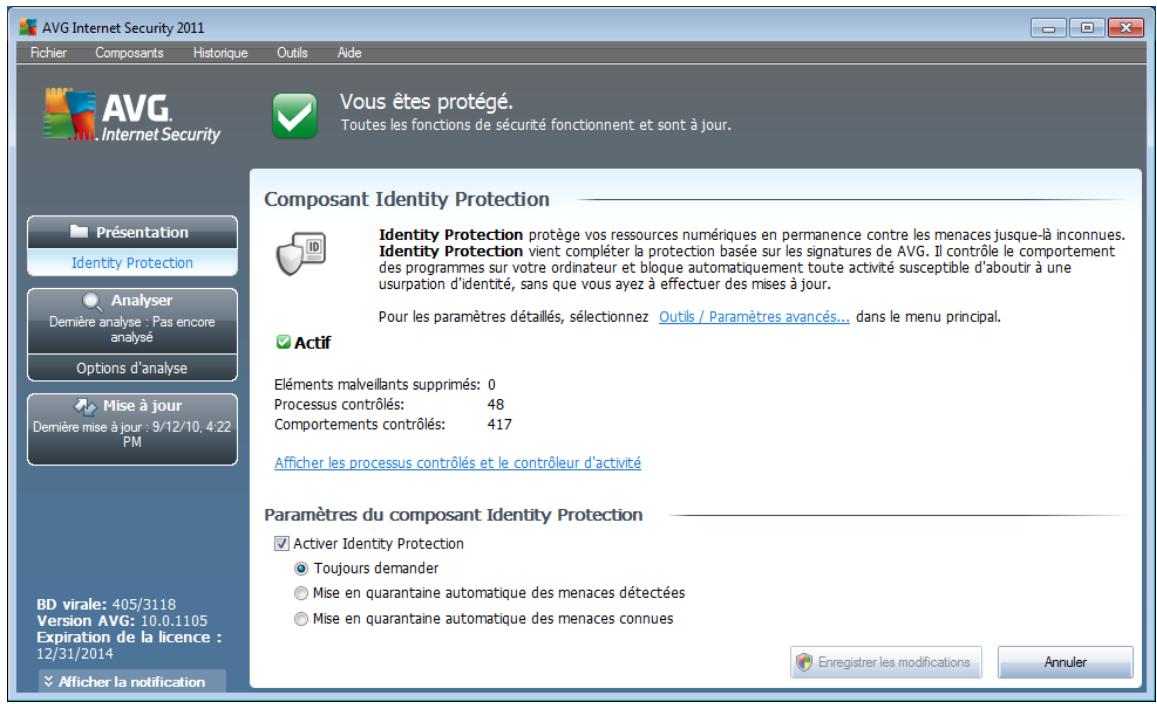
Task: Click the 'Processus contrôlés:' value 48
Action: 496,404
